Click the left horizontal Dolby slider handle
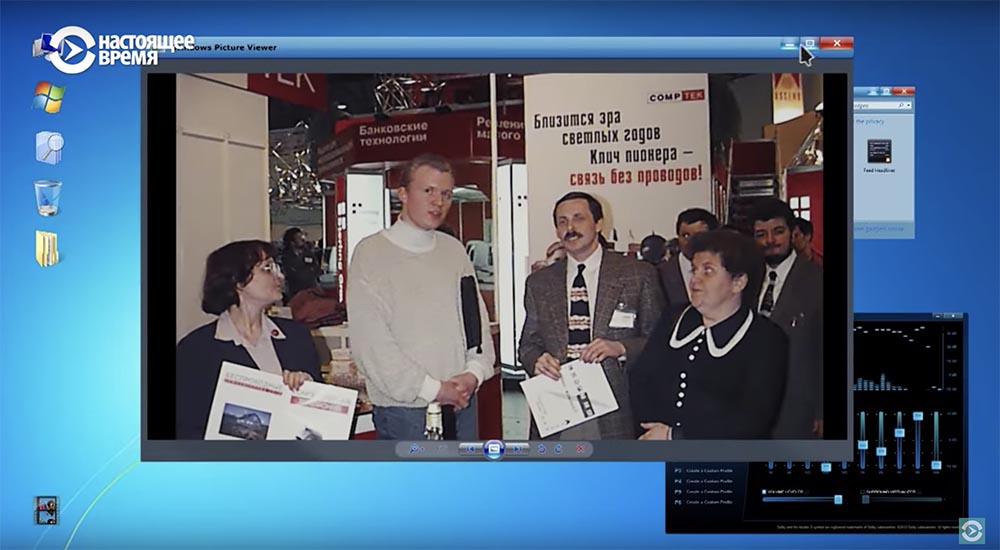The image size is (1000, 550). [838, 499]
